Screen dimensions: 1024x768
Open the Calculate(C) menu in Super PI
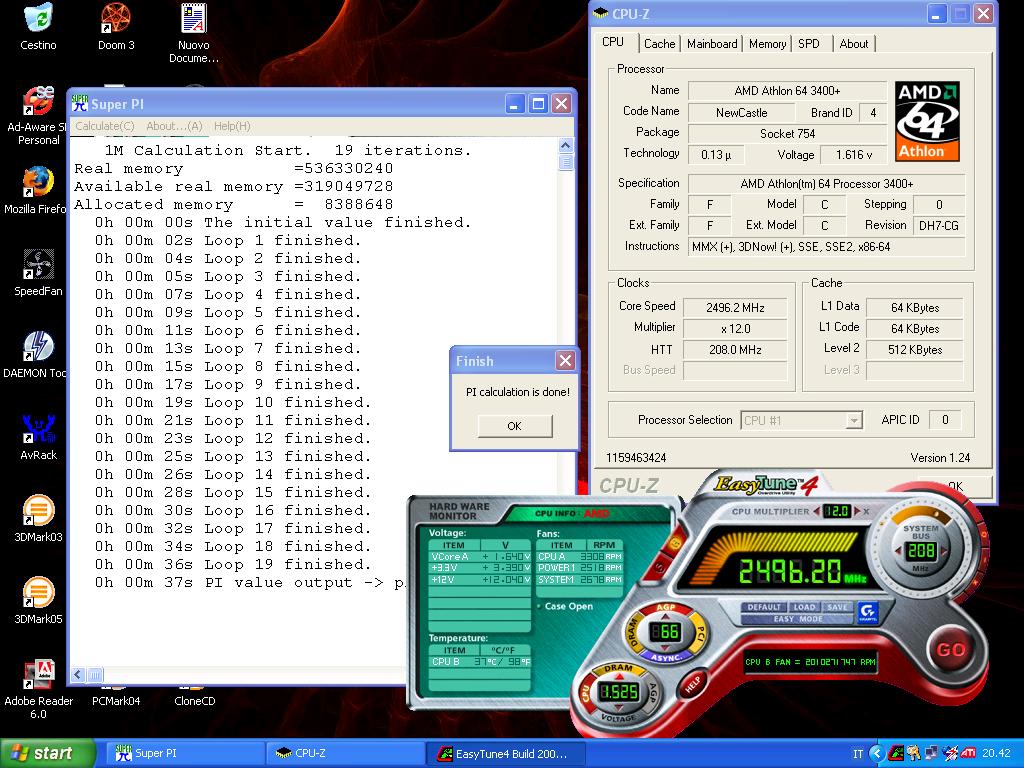pos(104,126)
